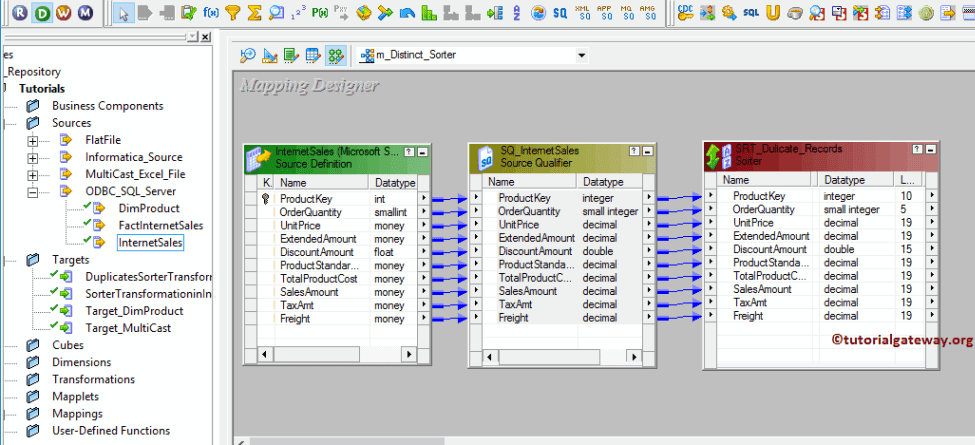The image size is (975, 445).
Task: Add a Sequence Generator 123 icon
Action: click(x=298, y=12)
